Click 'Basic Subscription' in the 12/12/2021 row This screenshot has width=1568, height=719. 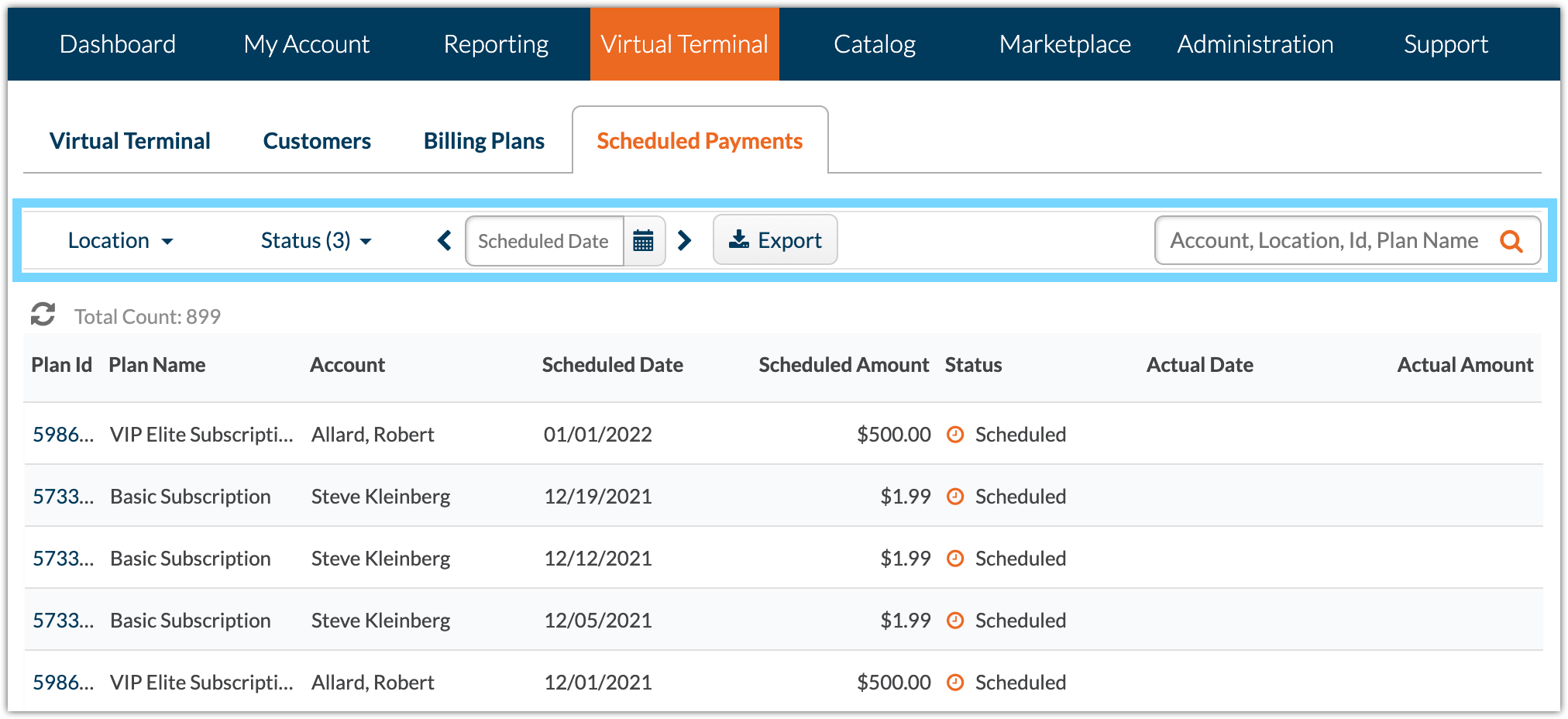[x=191, y=559]
